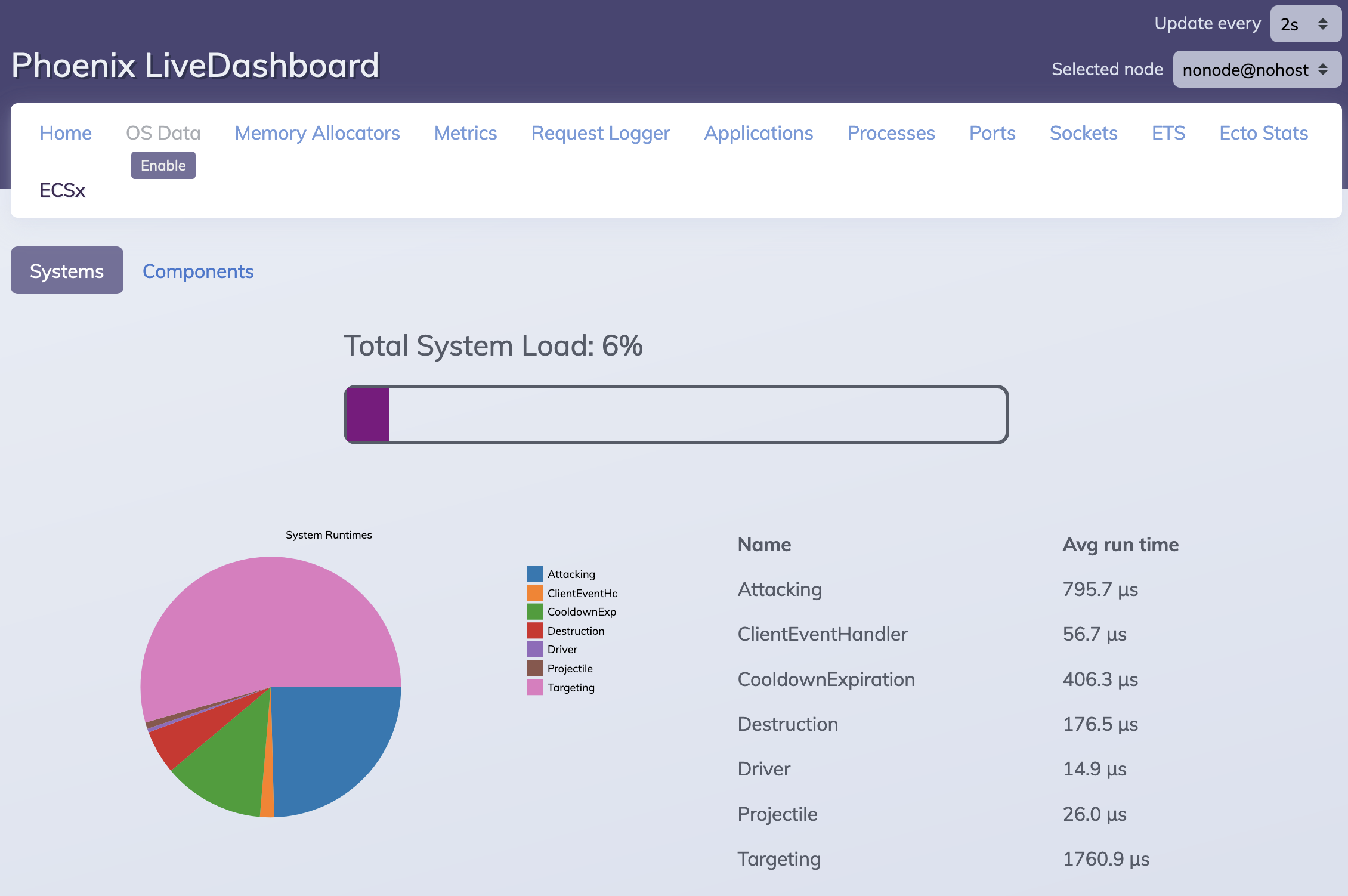
Task: Click the Enable button for Request Logger
Action: [162, 164]
